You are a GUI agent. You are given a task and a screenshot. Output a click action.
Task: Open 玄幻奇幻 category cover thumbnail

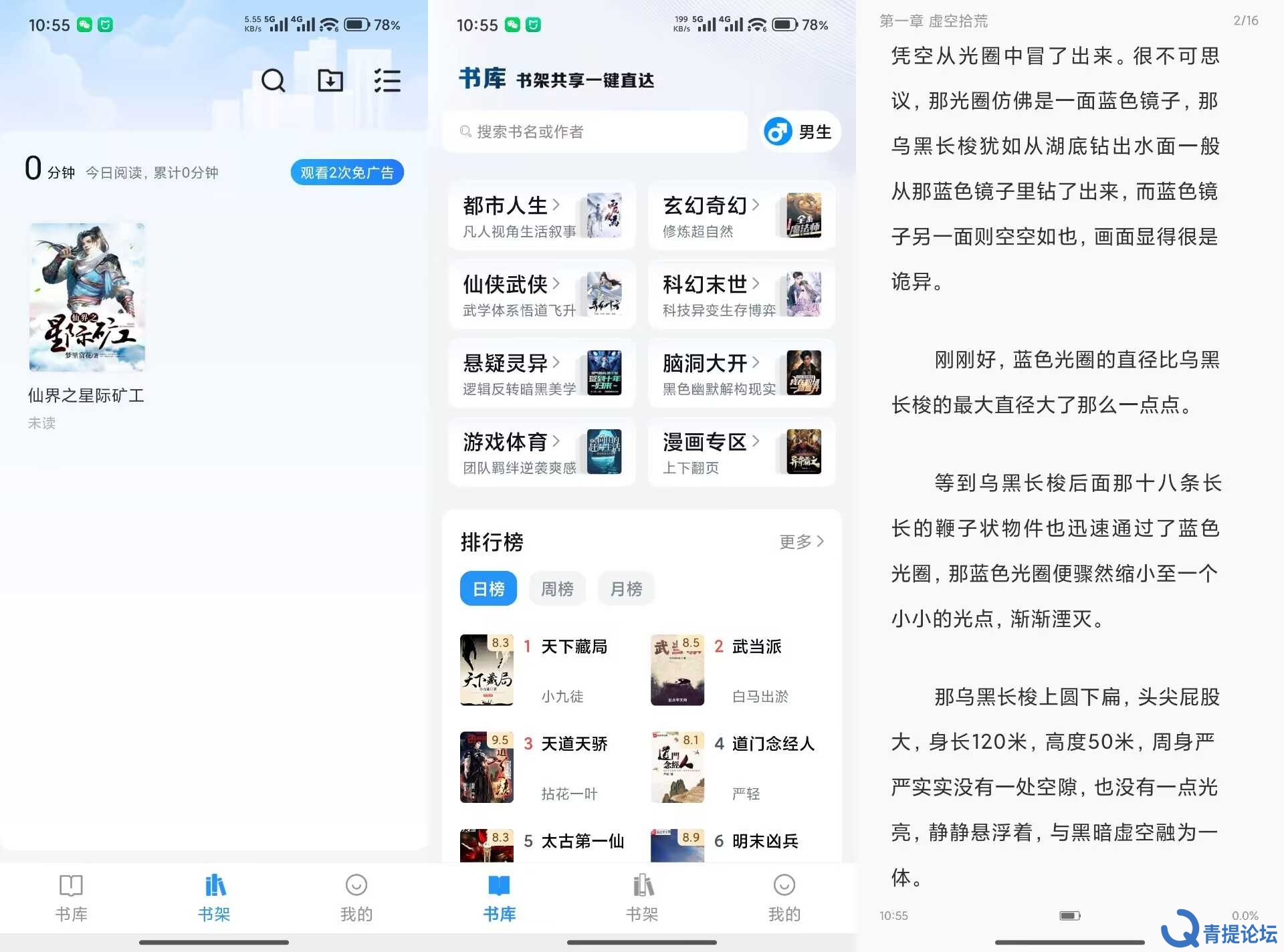[x=804, y=215]
